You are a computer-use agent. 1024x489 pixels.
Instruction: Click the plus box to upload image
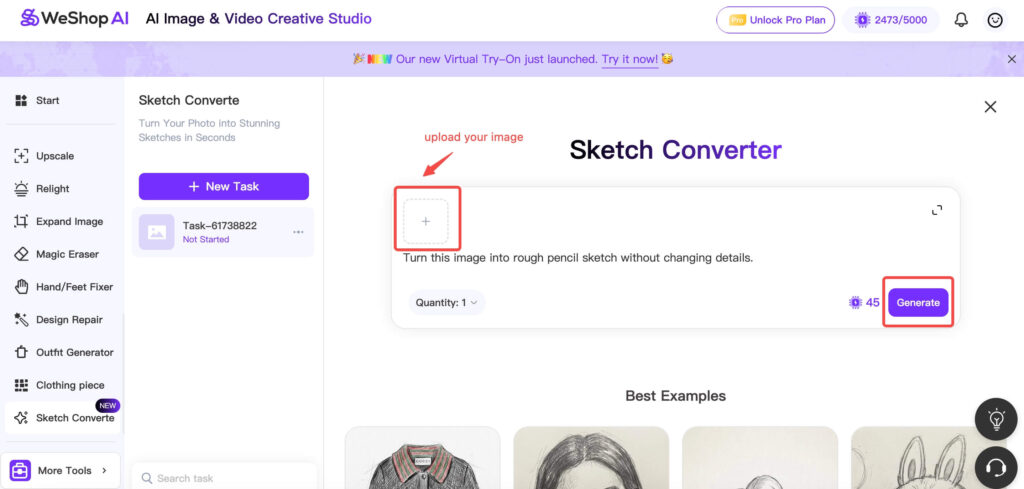pos(426,221)
